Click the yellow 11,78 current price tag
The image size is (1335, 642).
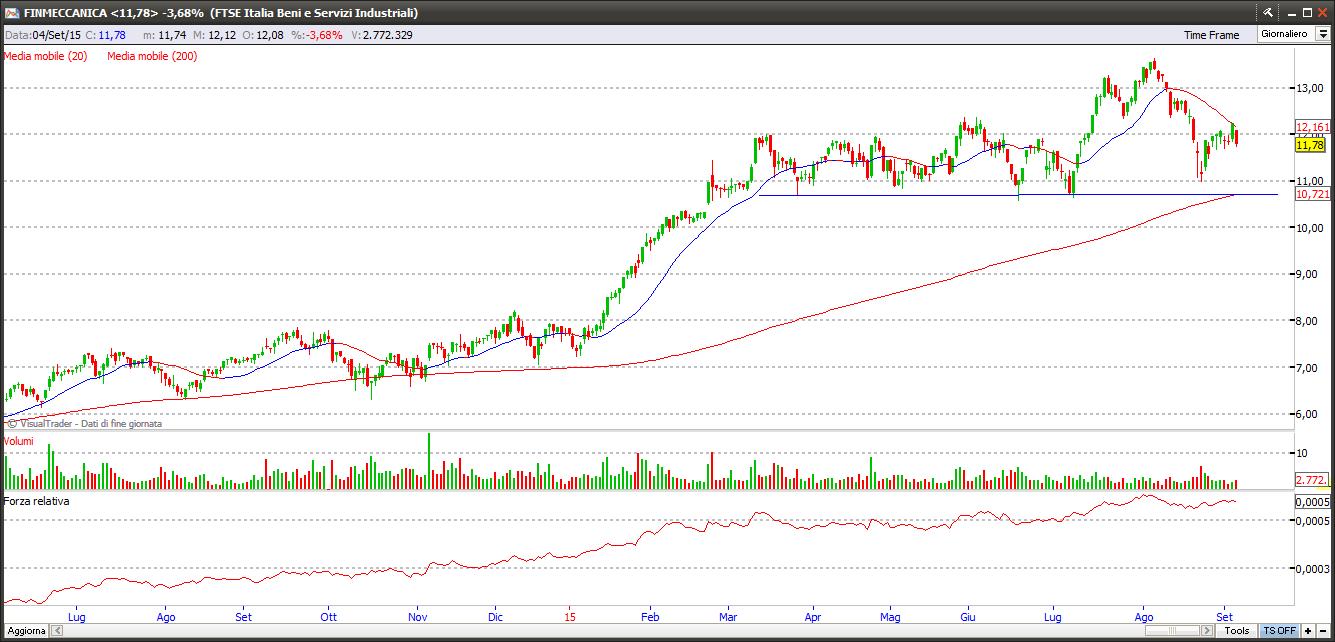pyautogui.click(x=1310, y=146)
